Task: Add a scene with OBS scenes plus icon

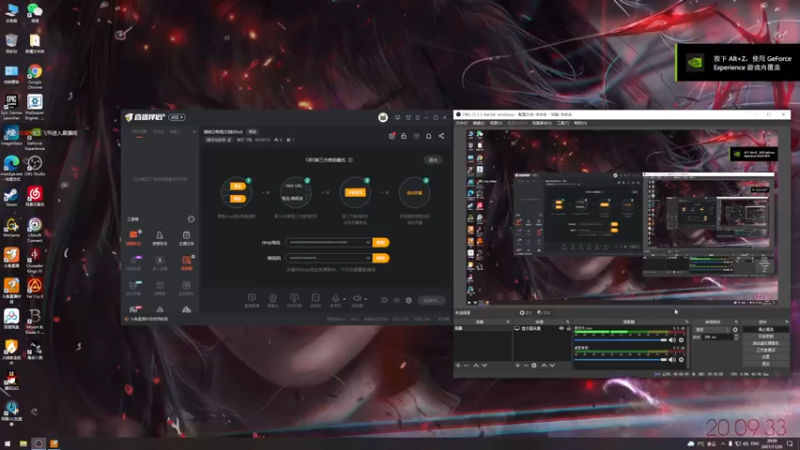Action: coord(458,365)
